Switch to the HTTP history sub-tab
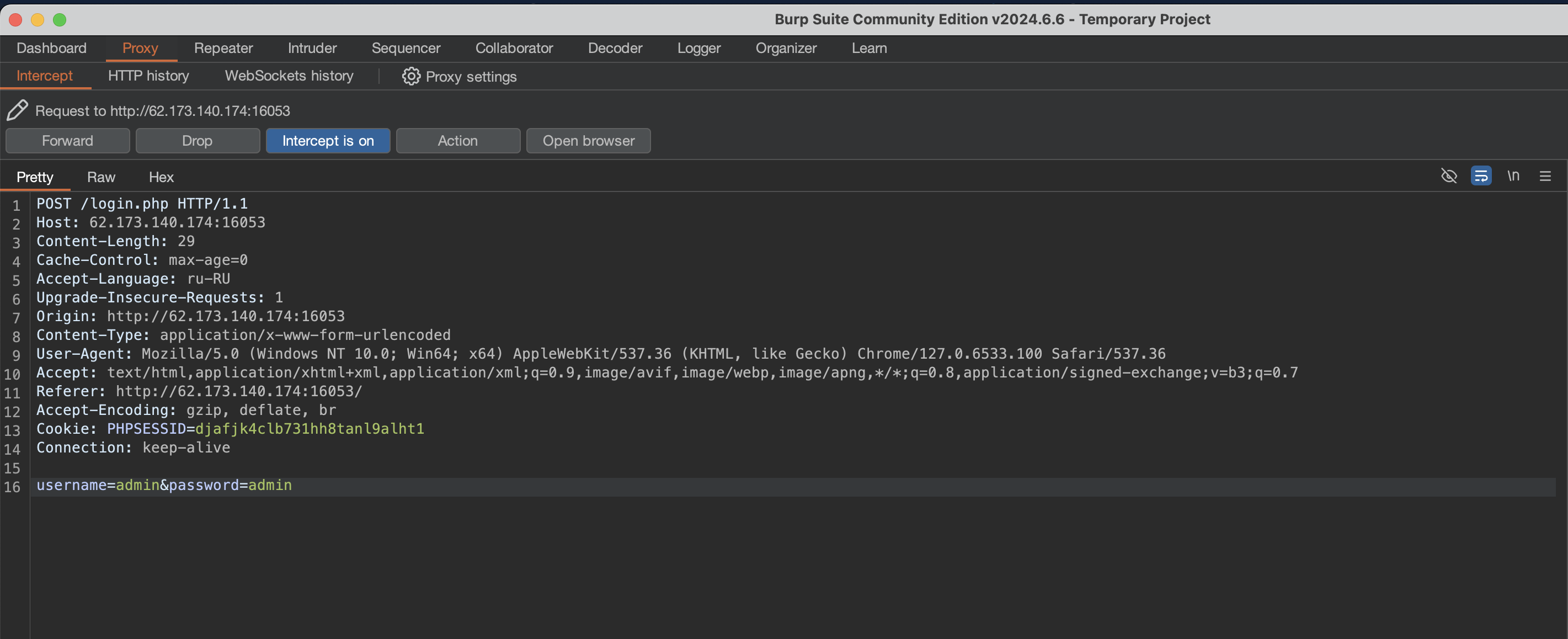The image size is (1568, 639). pyautogui.click(x=148, y=76)
